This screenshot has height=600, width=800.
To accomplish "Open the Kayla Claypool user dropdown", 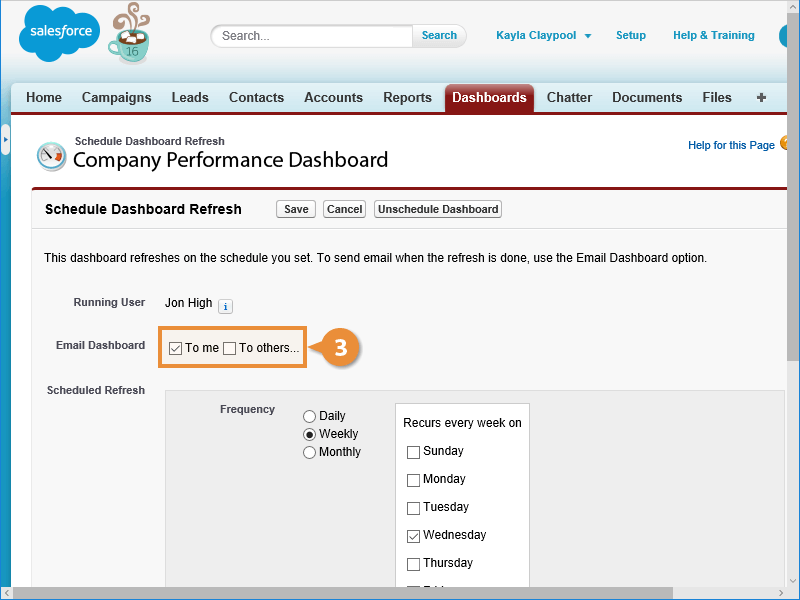I will pos(543,36).
